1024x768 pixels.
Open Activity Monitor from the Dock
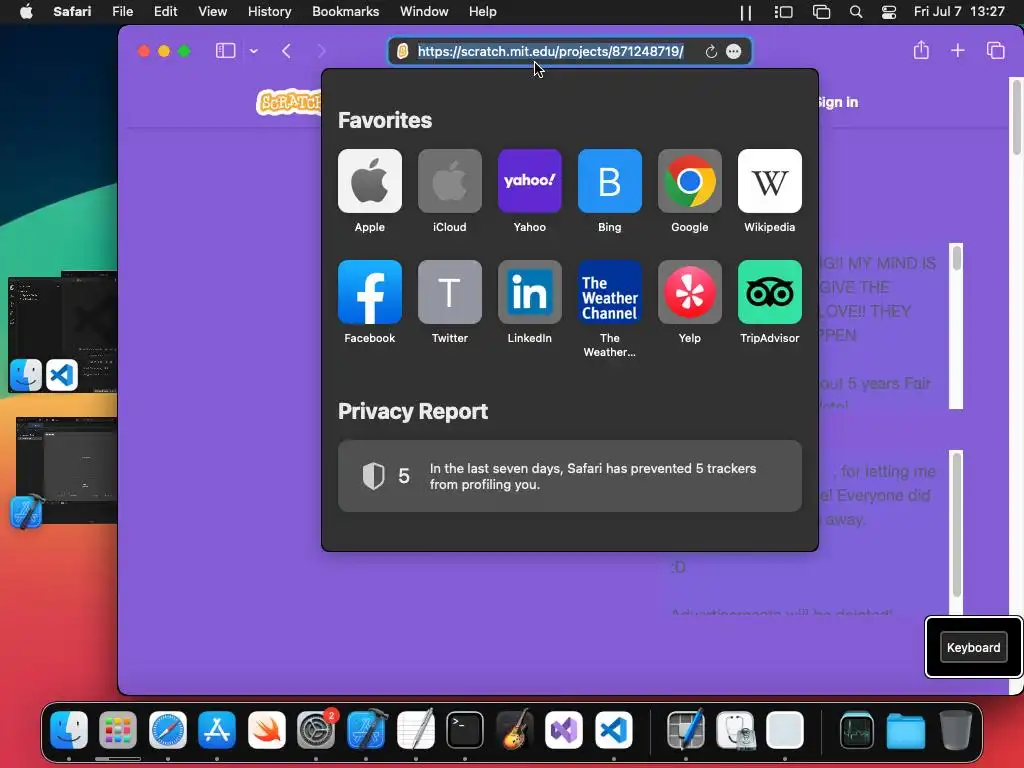click(x=856, y=729)
